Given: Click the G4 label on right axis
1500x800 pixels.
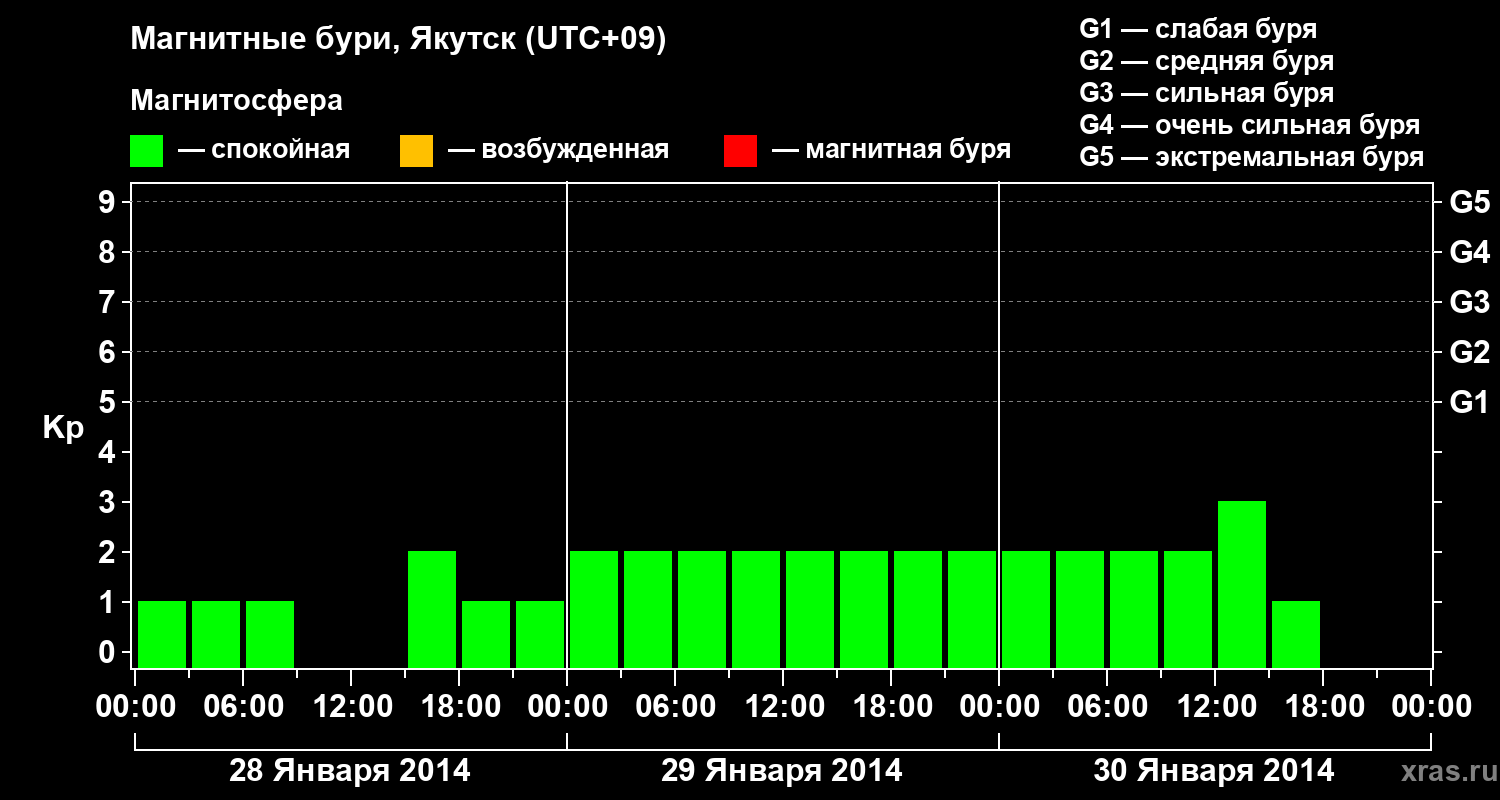Looking at the screenshot, I should click(1469, 253).
